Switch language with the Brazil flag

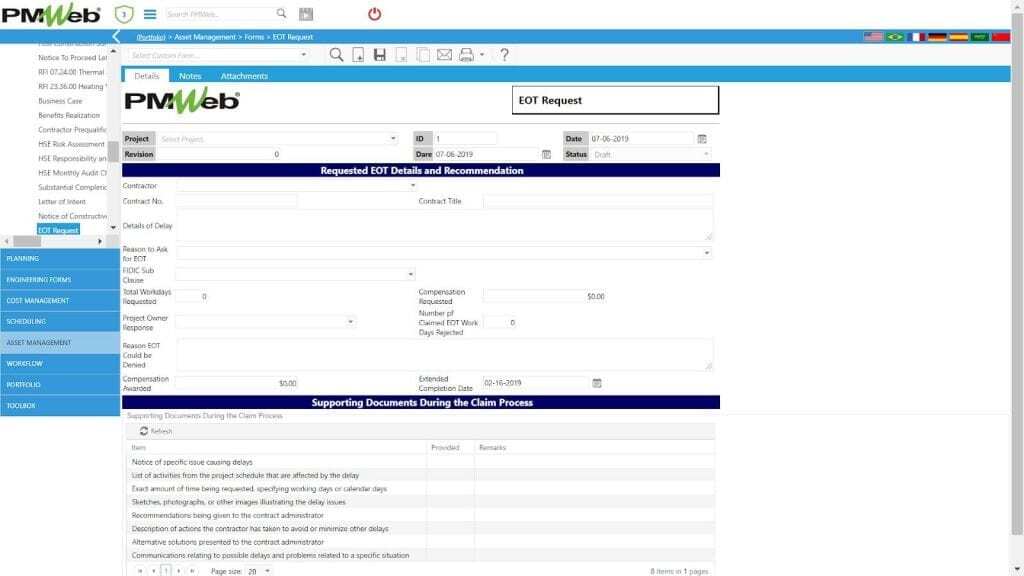pos(894,37)
